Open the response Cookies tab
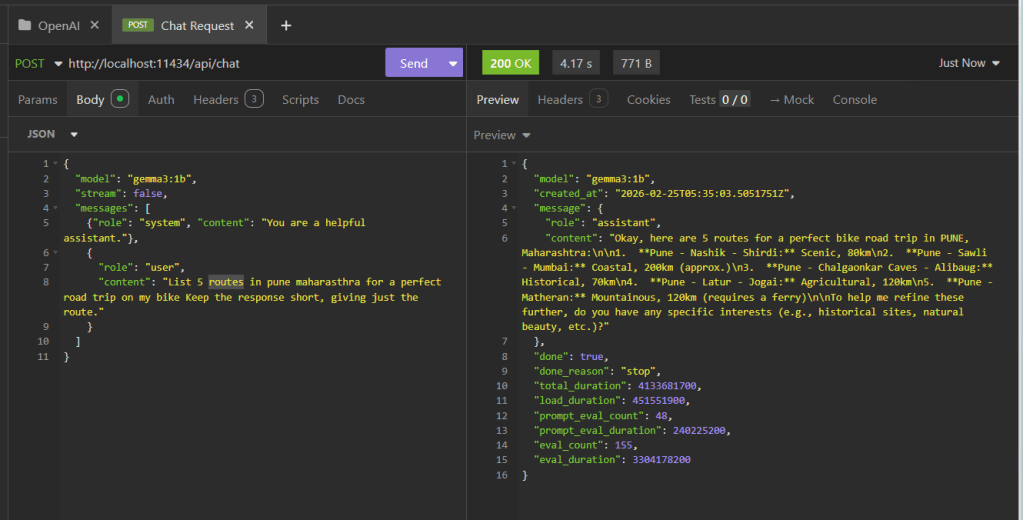 coord(648,99)
